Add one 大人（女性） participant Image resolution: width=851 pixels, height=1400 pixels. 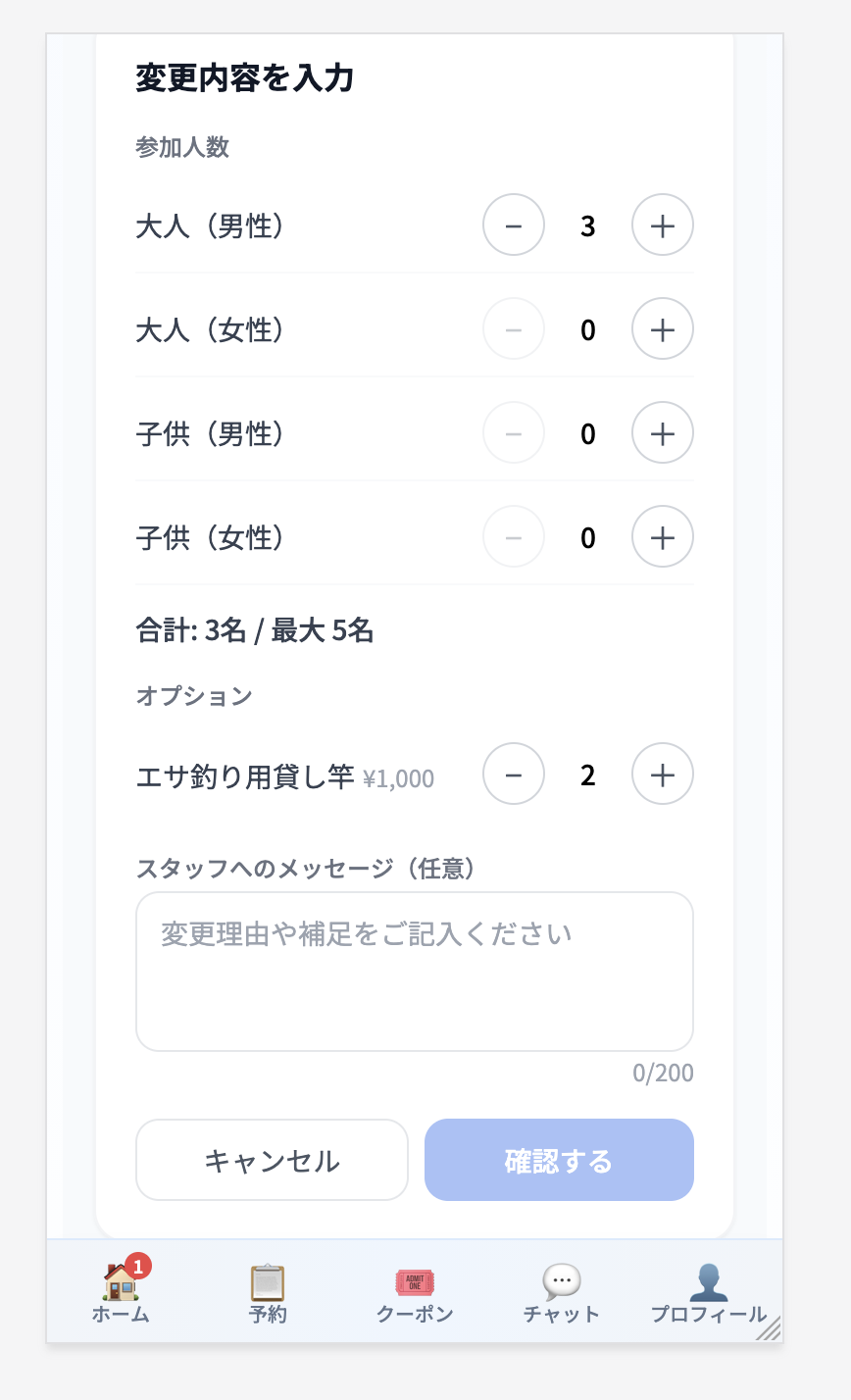point(663,329)
